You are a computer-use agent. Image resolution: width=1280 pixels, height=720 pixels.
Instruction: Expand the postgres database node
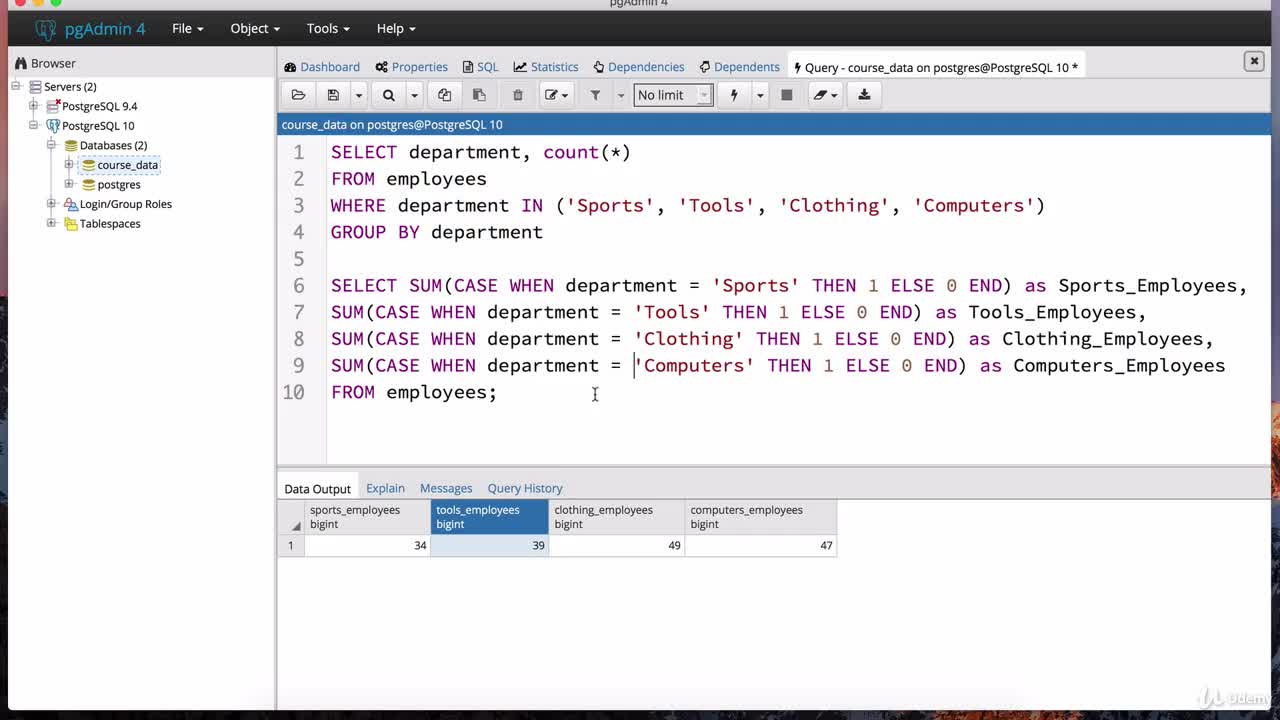pyautogui.click(x=69, y=184)
